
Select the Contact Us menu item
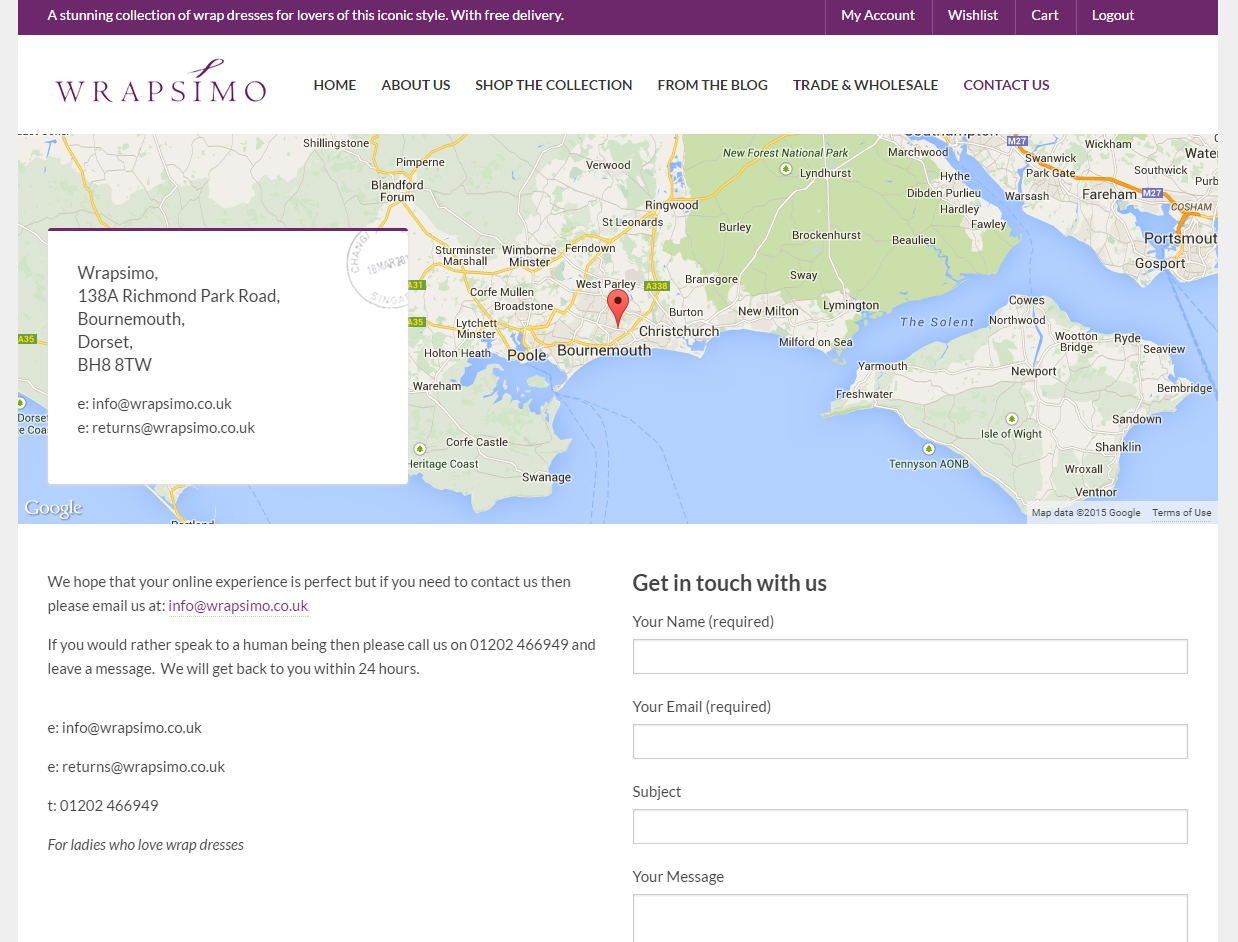[1006, 85]
